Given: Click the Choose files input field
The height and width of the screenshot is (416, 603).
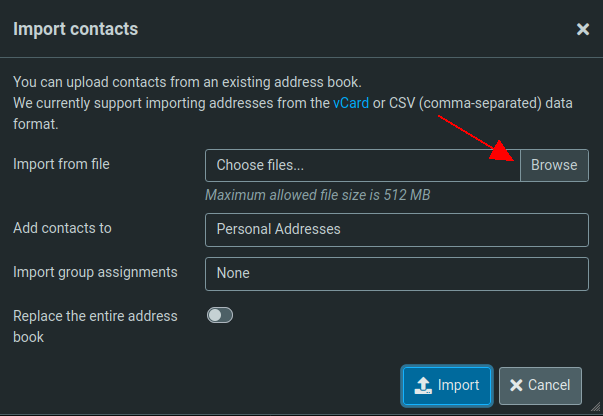Looking at the screenshot, I should pyautogui.click(x=363, y=165).
